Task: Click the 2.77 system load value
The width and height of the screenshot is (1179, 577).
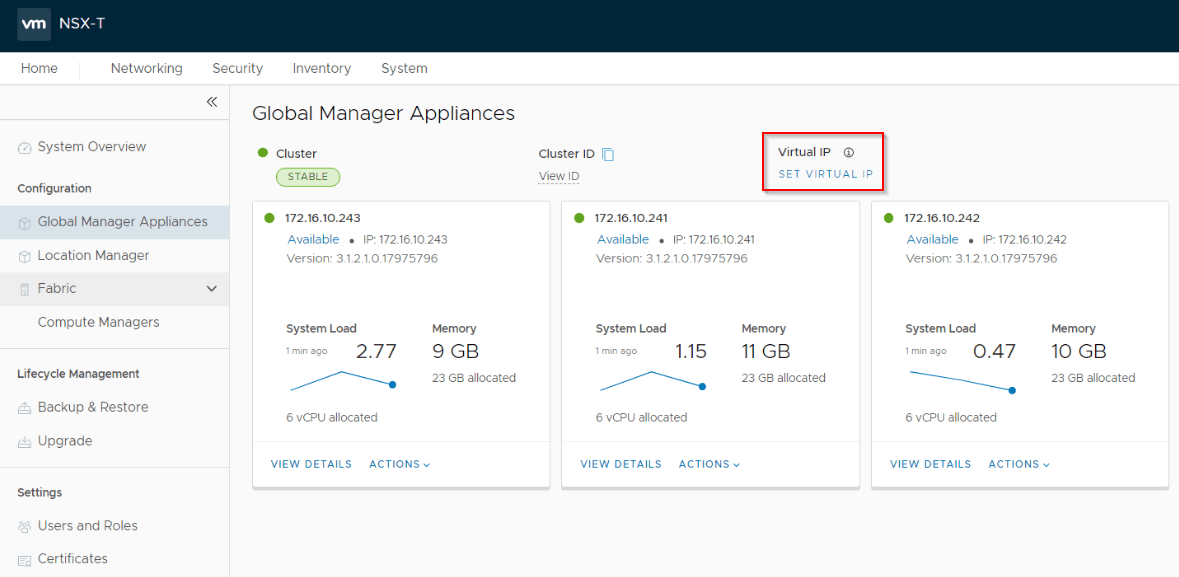Action: (x=376, y=351)
